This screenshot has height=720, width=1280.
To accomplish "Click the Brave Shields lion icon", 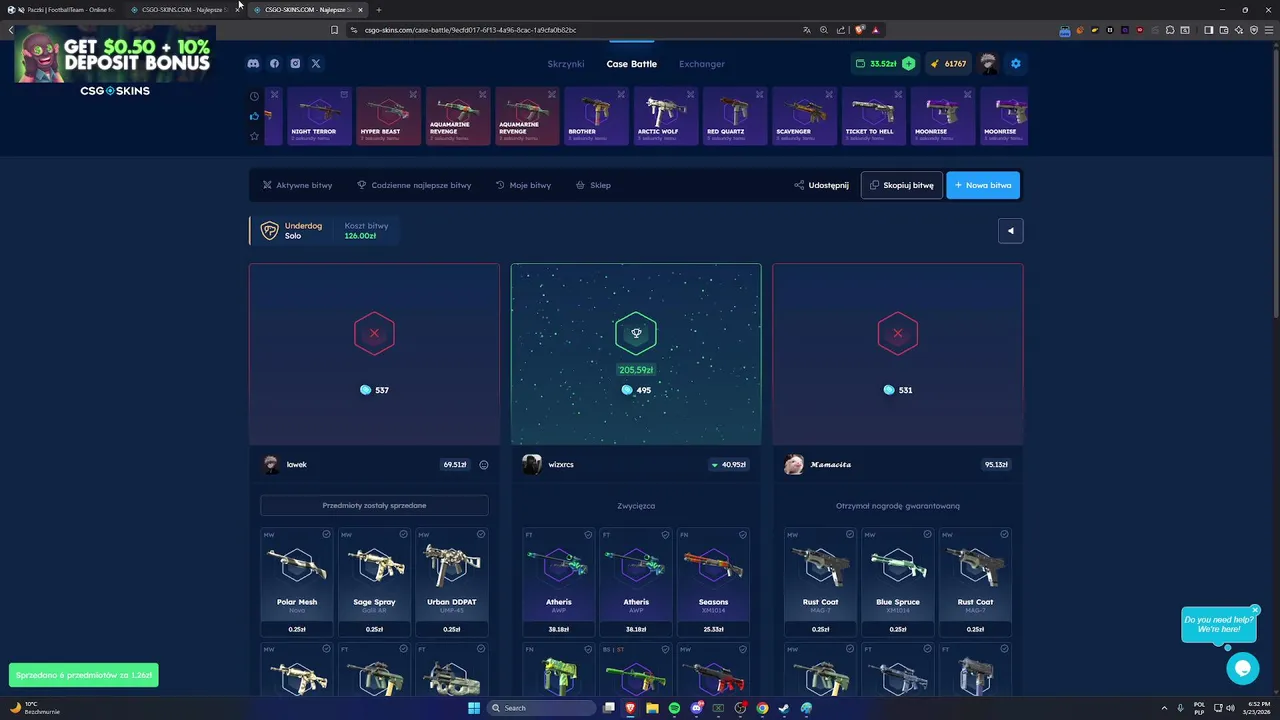I will click(859, 30).
